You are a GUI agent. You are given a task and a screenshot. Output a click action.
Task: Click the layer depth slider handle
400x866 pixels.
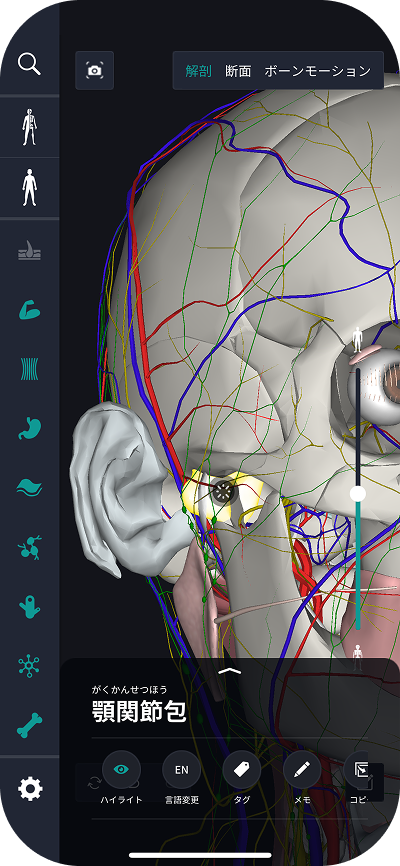[358, 493]
